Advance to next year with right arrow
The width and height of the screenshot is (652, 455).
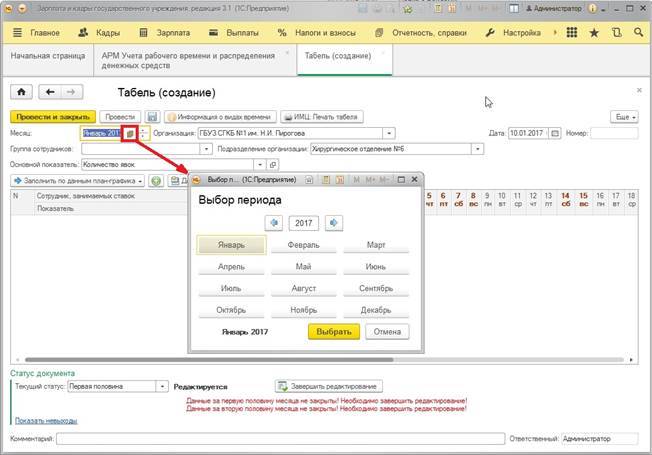[334, 223]
